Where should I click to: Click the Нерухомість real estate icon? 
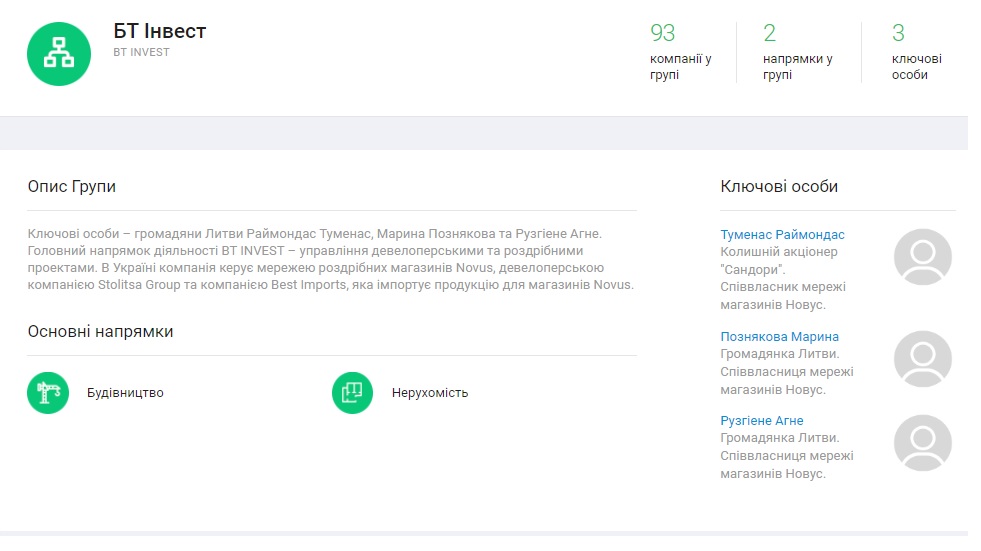coord(352,392)
